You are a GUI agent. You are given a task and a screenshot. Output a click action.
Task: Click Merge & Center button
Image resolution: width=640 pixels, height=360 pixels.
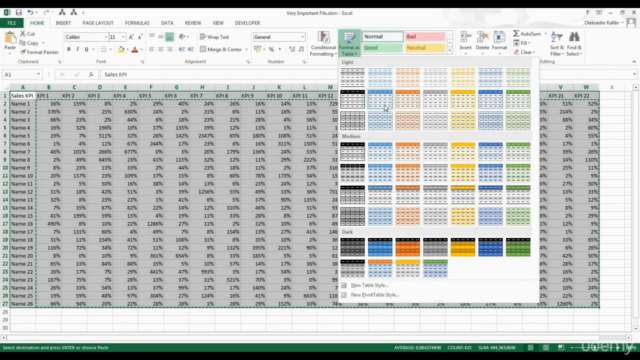pyautogui.click(x=221, y=49)
